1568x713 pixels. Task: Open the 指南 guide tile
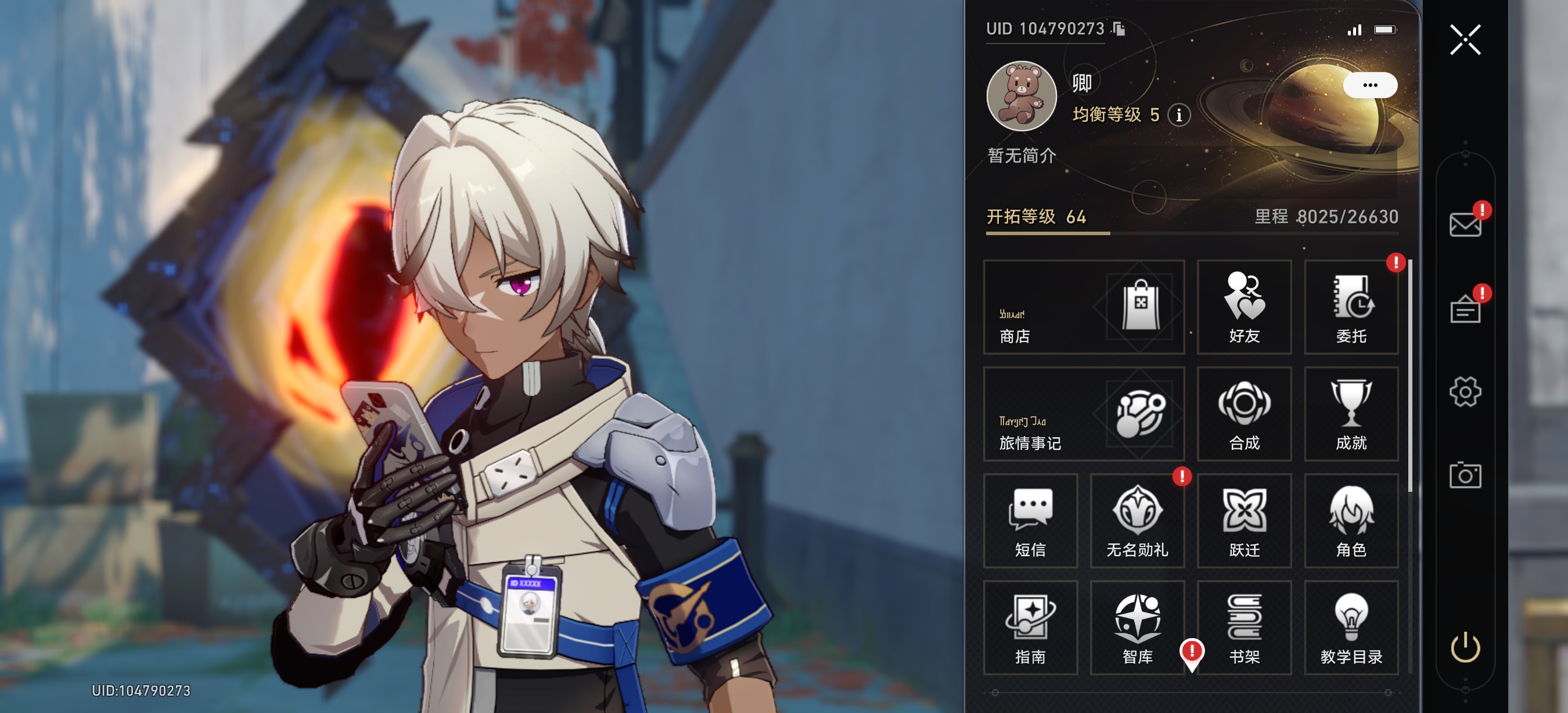point(1030,628)
